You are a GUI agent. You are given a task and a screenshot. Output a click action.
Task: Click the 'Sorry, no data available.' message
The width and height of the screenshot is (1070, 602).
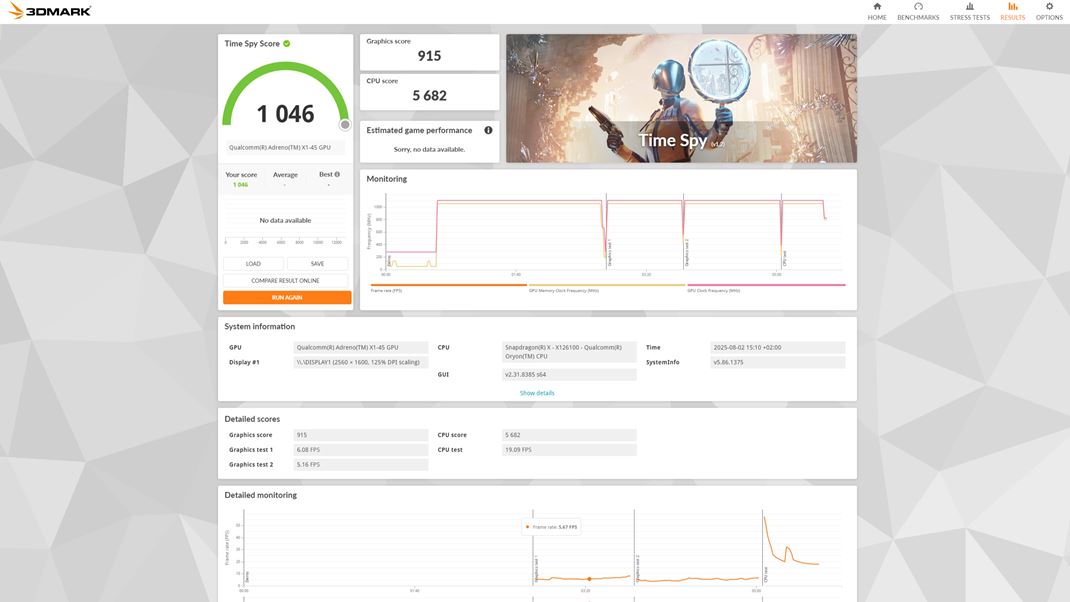tap(429, 149)
